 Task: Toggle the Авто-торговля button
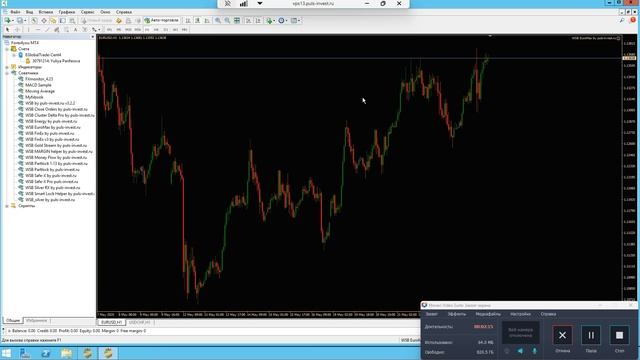tap(162, 20)
